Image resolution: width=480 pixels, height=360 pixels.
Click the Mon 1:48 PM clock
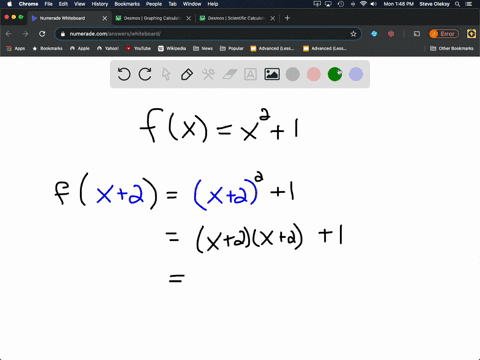tap(398, 4)
